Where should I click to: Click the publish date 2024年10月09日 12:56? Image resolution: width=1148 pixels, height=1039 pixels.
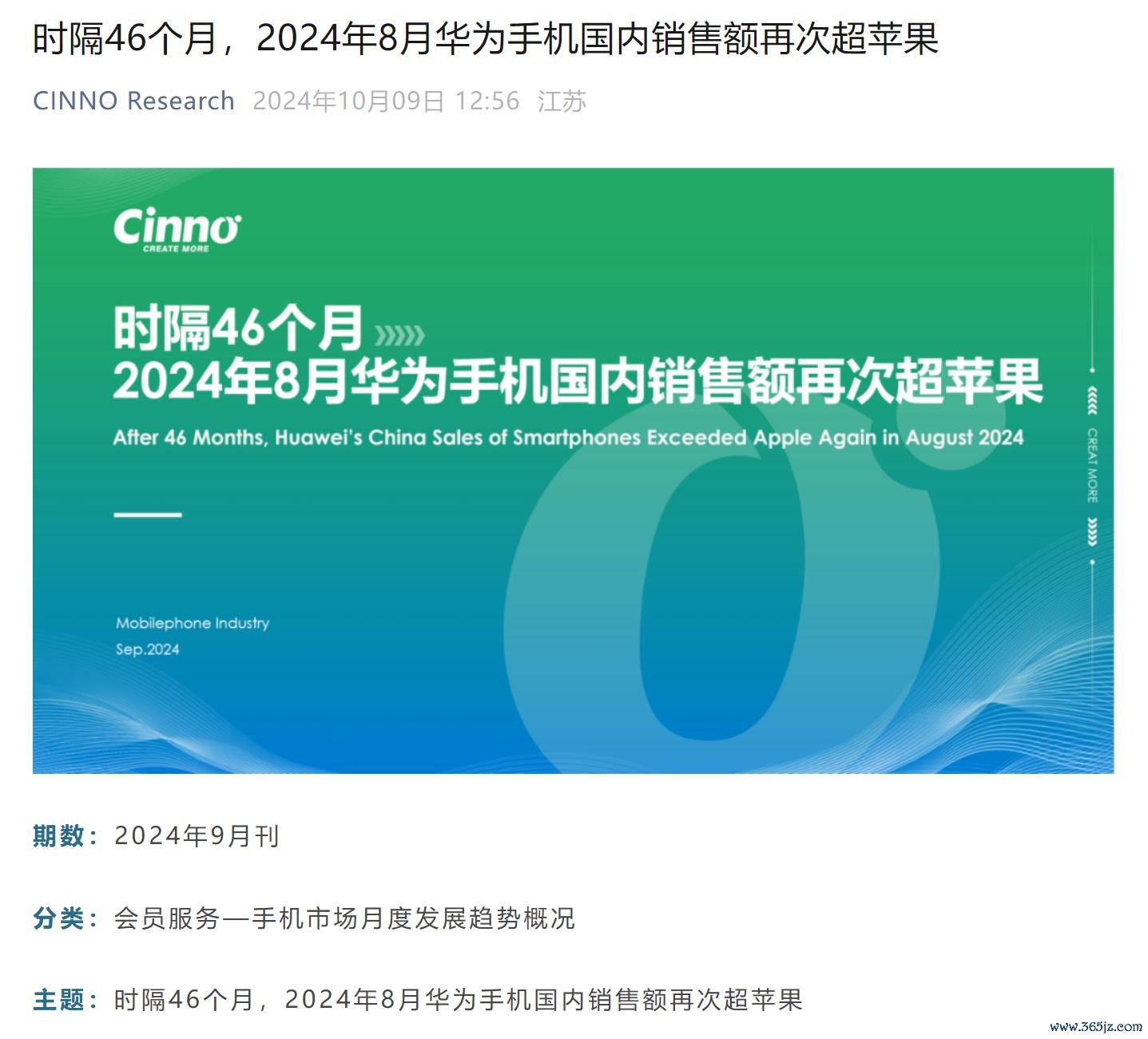(386, 101)
